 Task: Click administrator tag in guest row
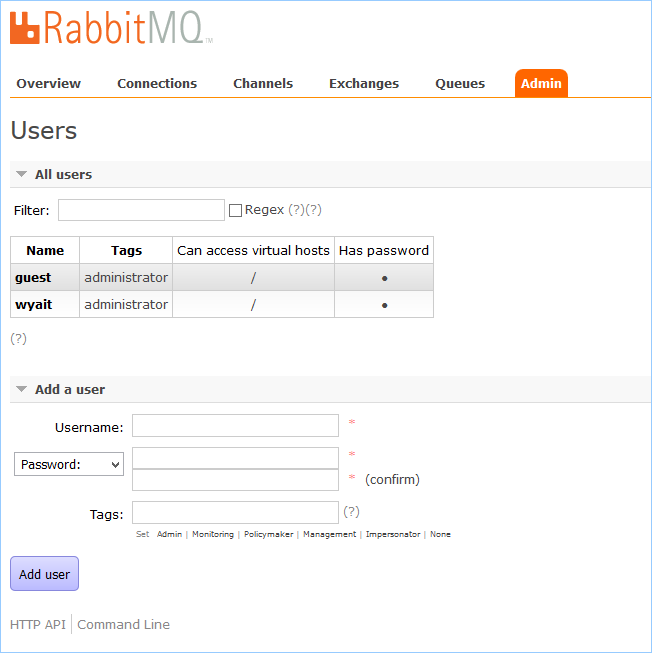(x=126, y=277)
